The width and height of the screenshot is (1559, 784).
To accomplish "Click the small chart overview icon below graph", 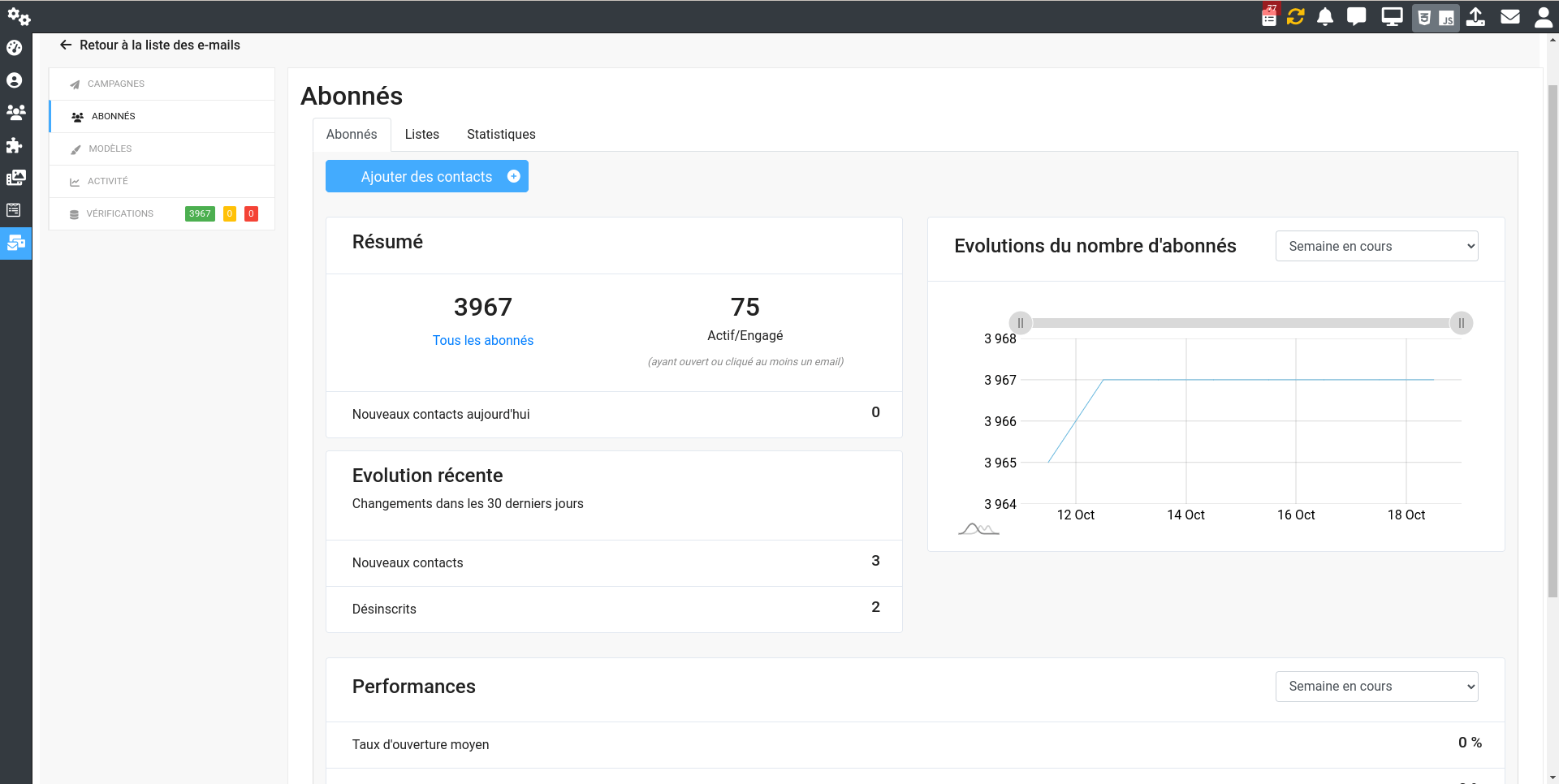I will 978,529.
